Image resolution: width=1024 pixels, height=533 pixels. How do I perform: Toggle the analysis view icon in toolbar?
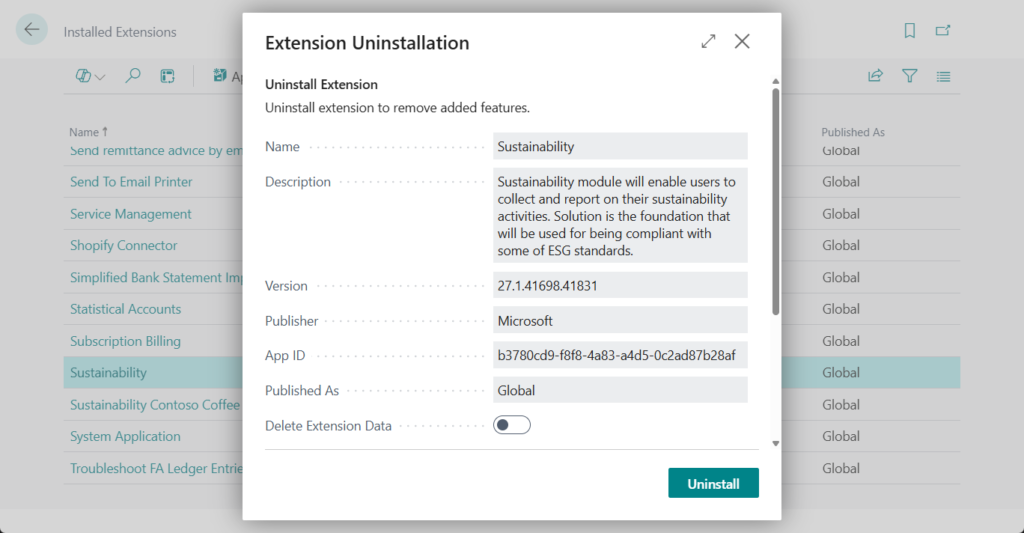click(168, 76)
